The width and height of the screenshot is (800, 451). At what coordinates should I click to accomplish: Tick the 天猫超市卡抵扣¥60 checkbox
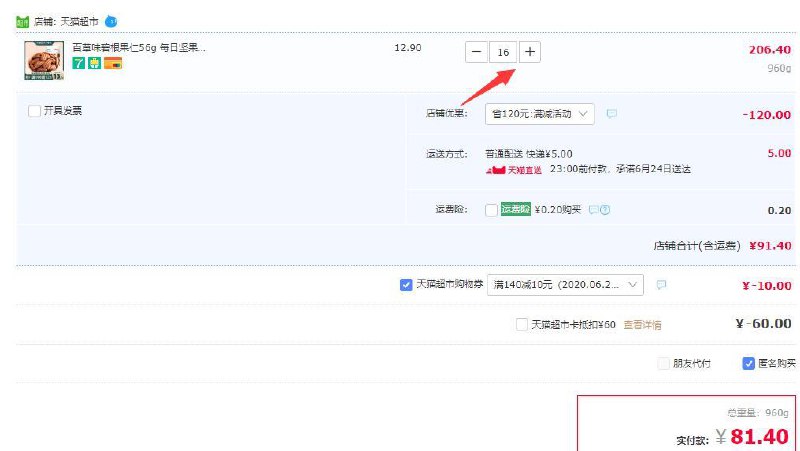click(x=521, y=324)
